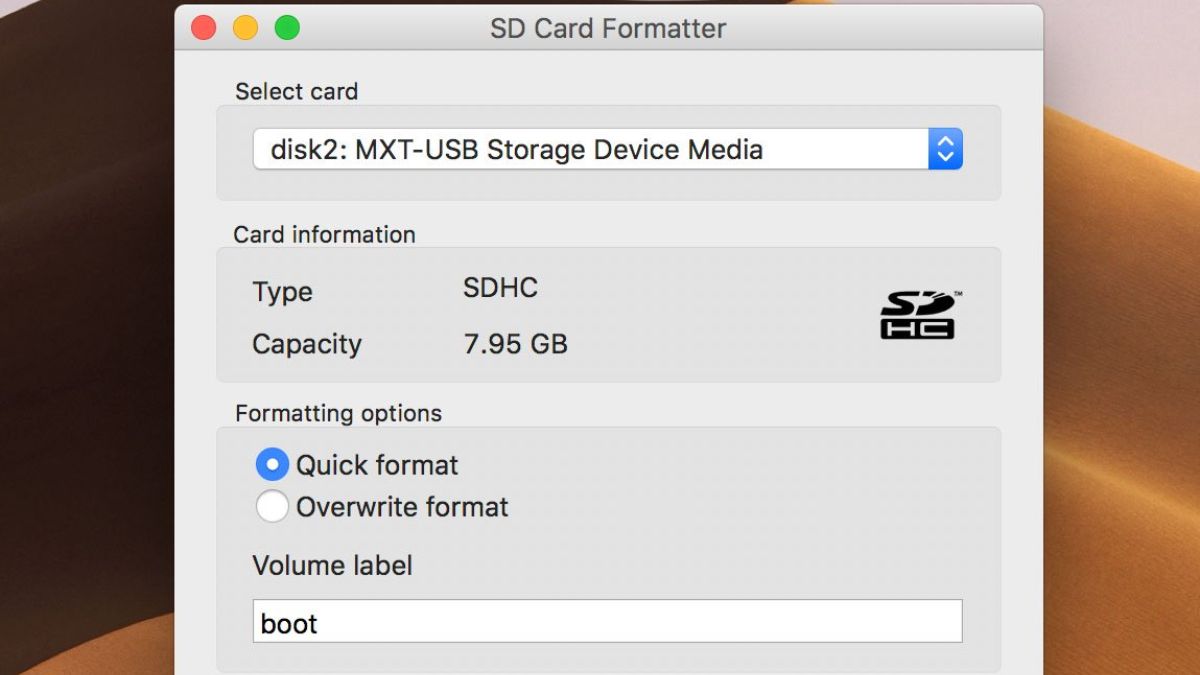Click the SDHC logo icon
This screenshot has height=675, width=1200.
coord(920,315)
